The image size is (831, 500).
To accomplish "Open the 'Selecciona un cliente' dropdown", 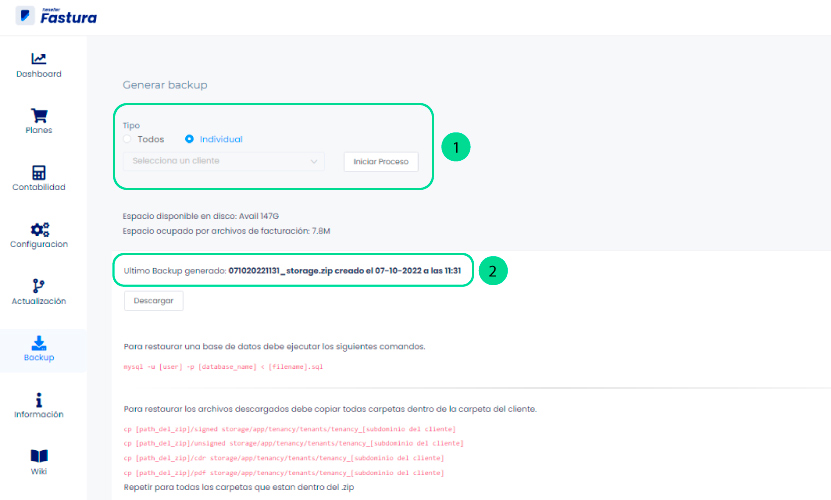I will (224, 161).
